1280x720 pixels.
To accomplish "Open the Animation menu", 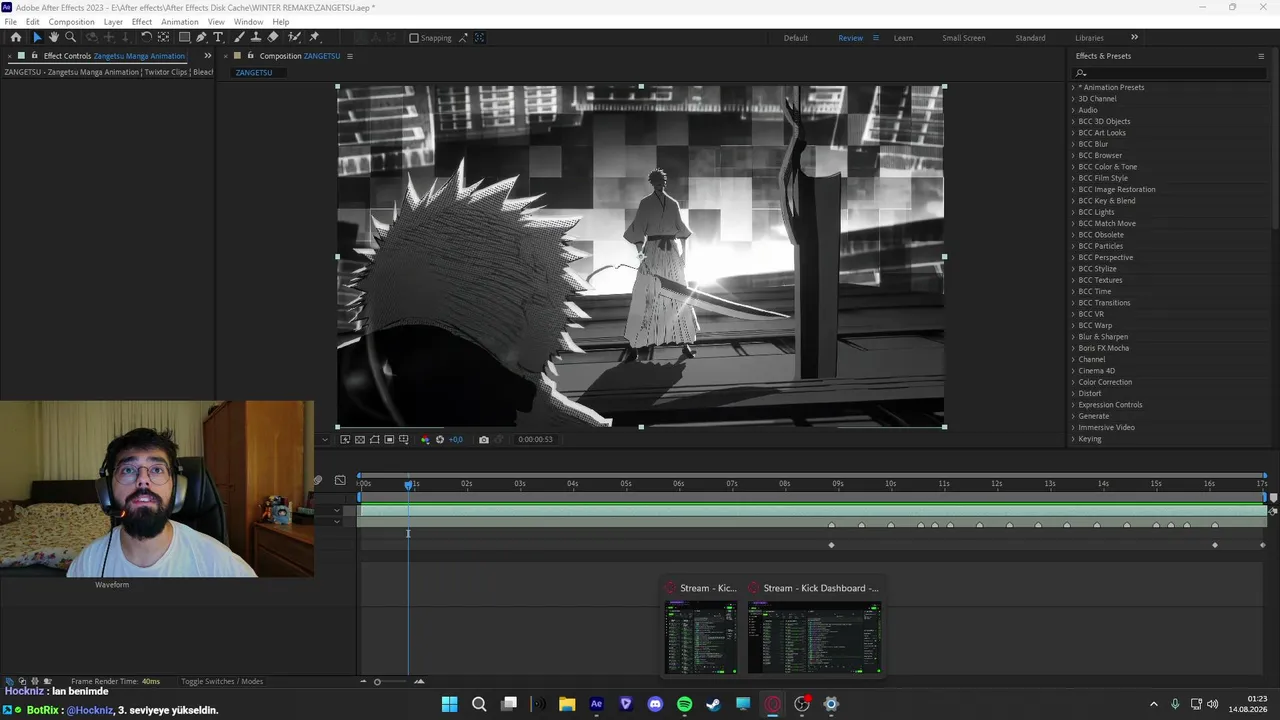I will (180, 22).
